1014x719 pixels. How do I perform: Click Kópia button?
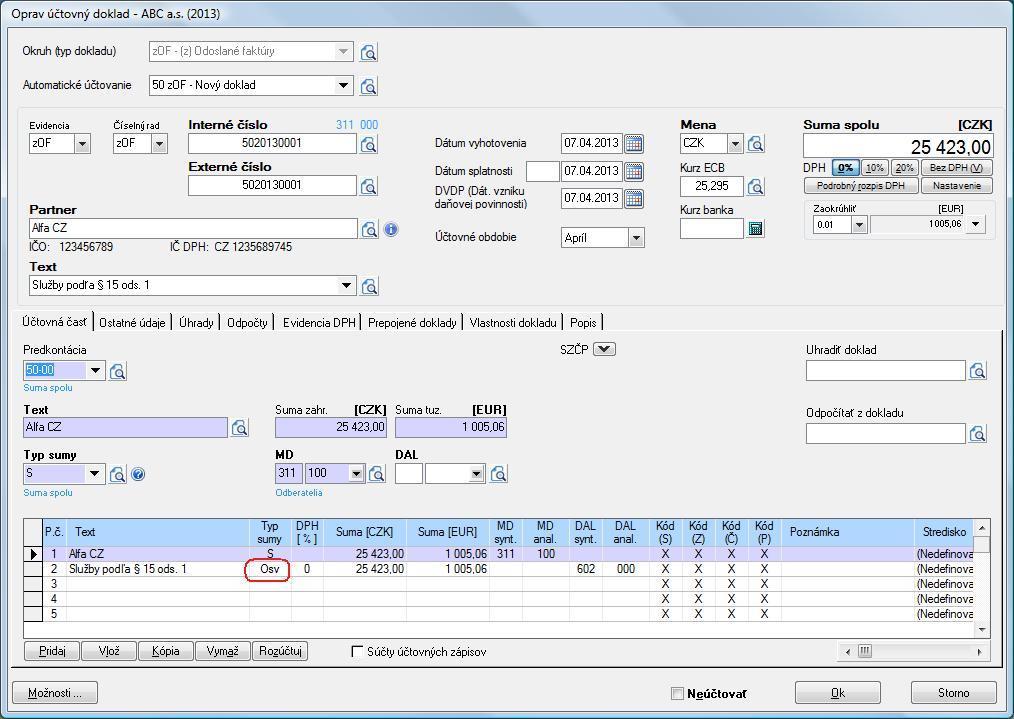click(166, 651)
